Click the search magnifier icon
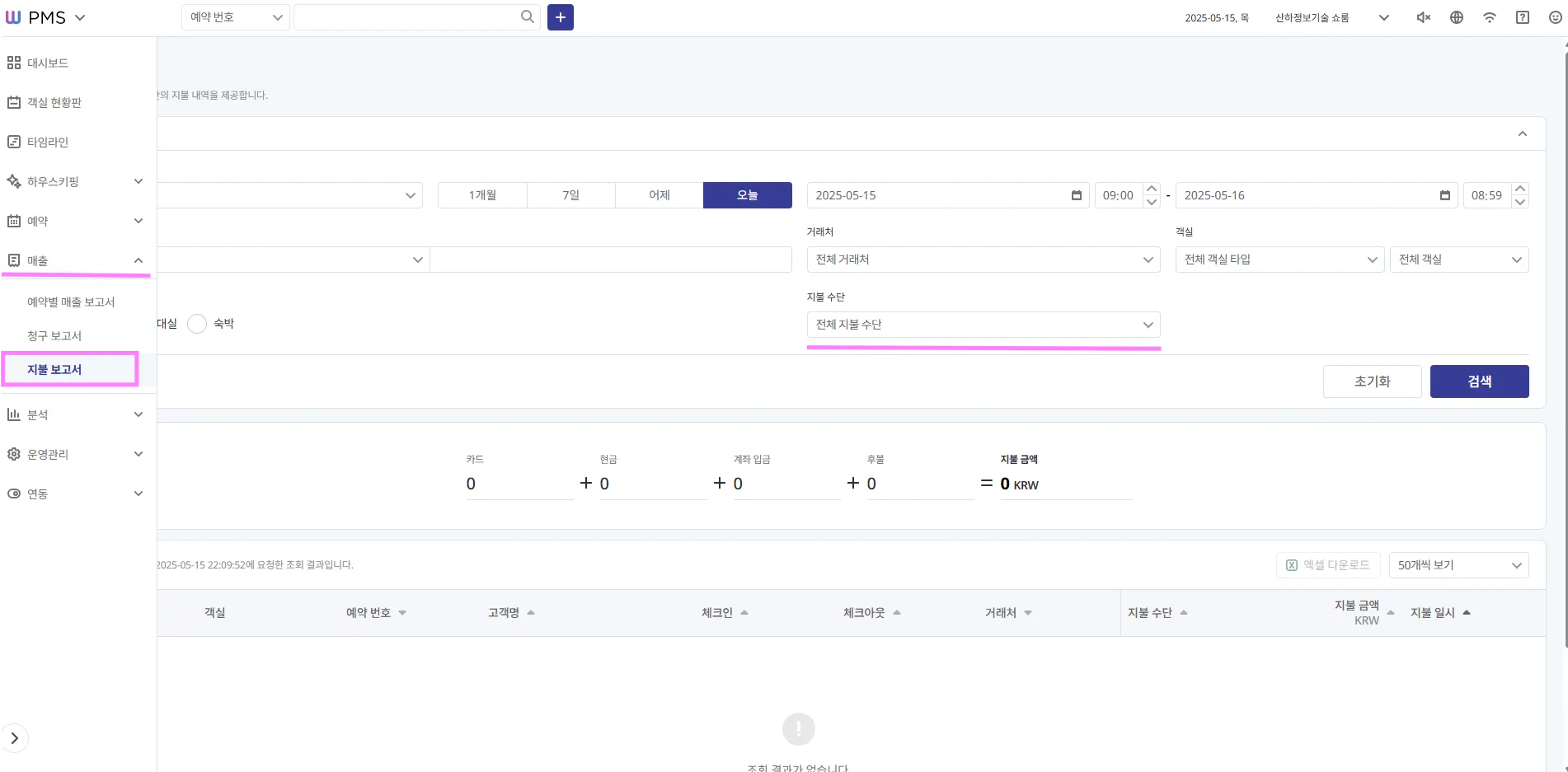Screen dimensions: 1568x772 click(528, 16)
